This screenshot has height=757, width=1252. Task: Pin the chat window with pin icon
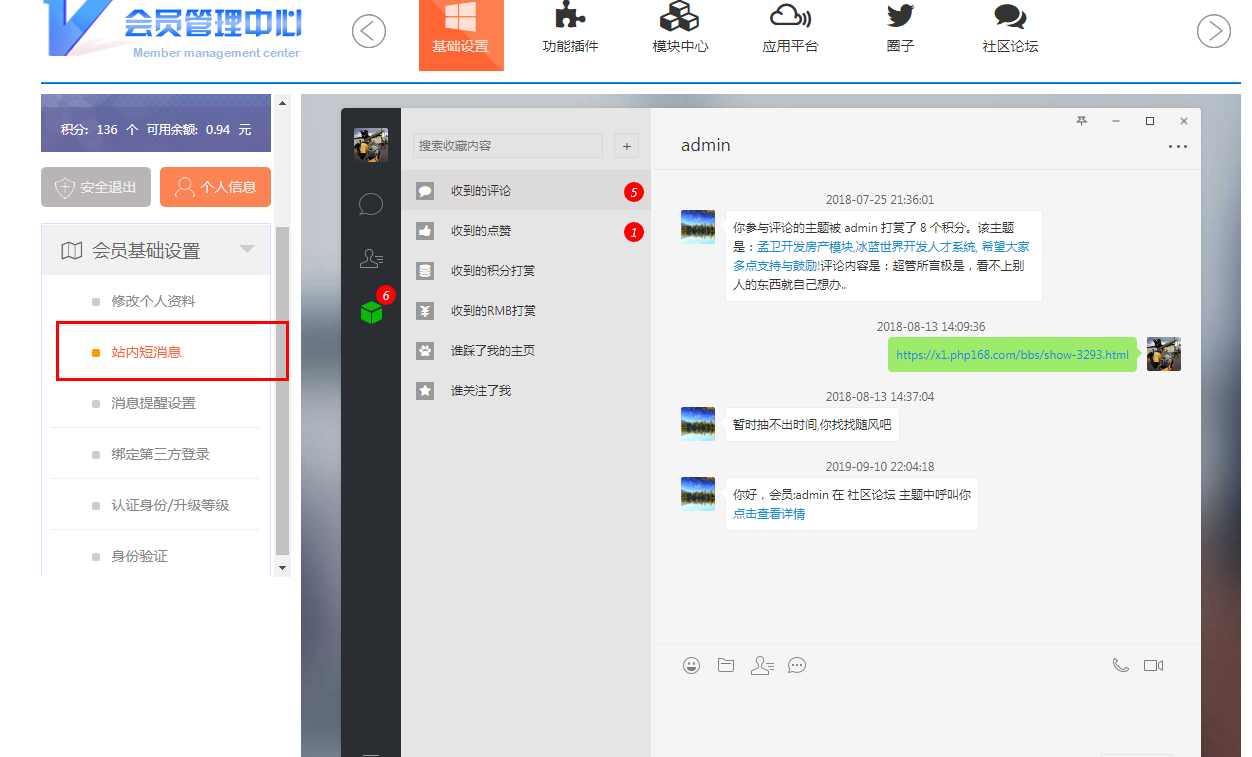[x=1081, y=121]
